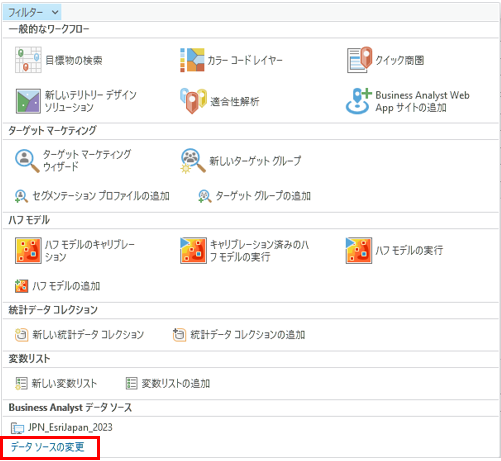Viewport: 501px width, 461px height.
Task: Select the カラー コード レイヤー icon
Action: [x=192, y=60]
